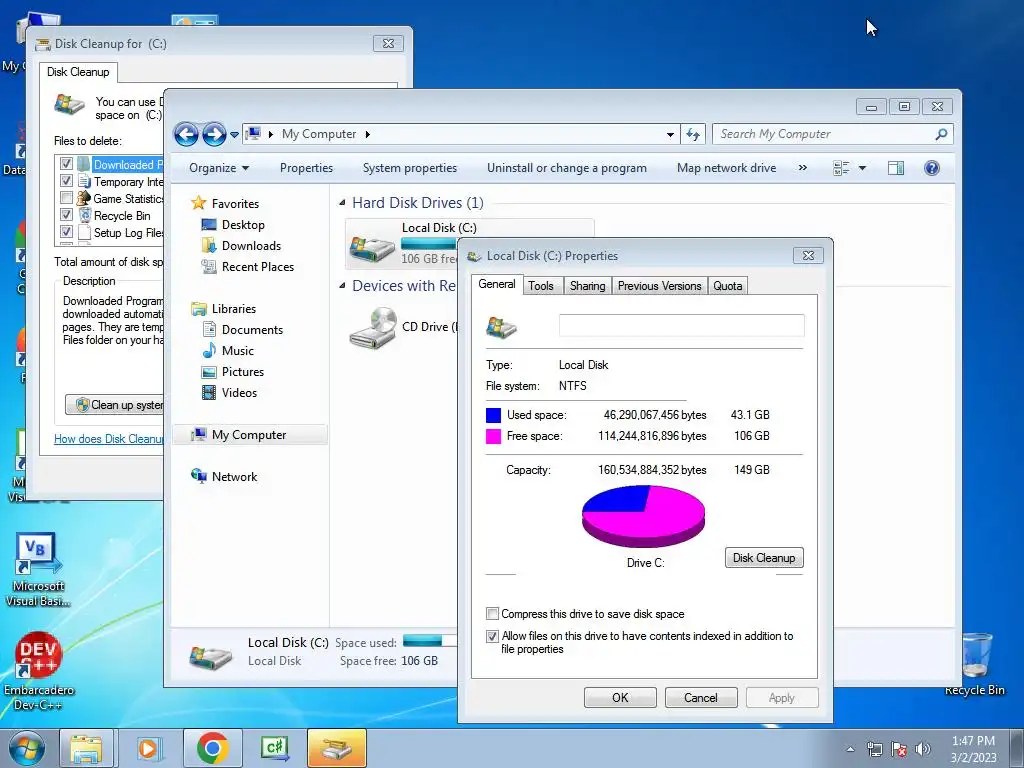Select the General tab in Properties
The height and width of the screenshot is (768, 1024).
point(496,284)
